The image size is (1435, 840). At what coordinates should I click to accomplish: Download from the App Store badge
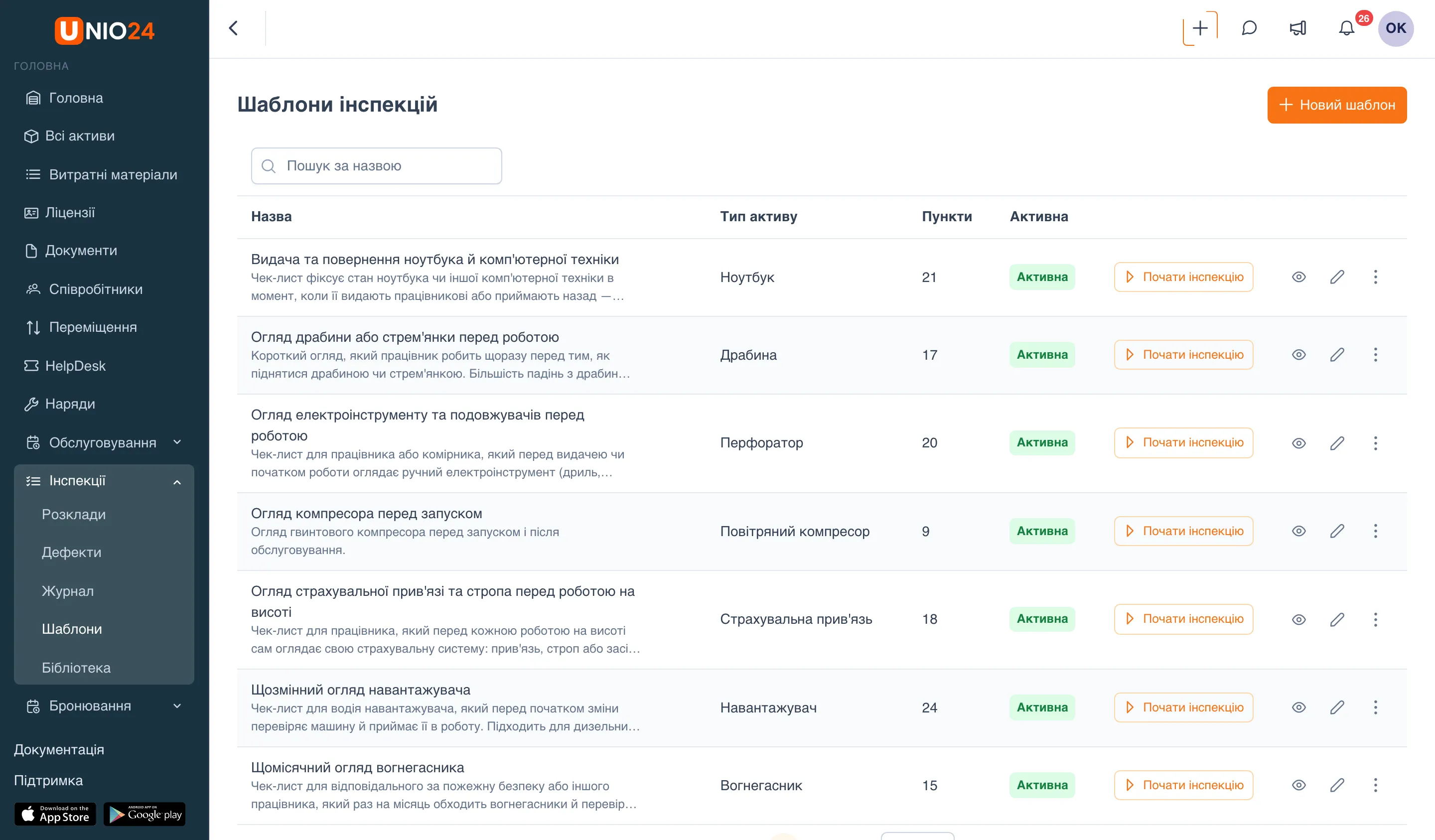(x=55, y=814)
